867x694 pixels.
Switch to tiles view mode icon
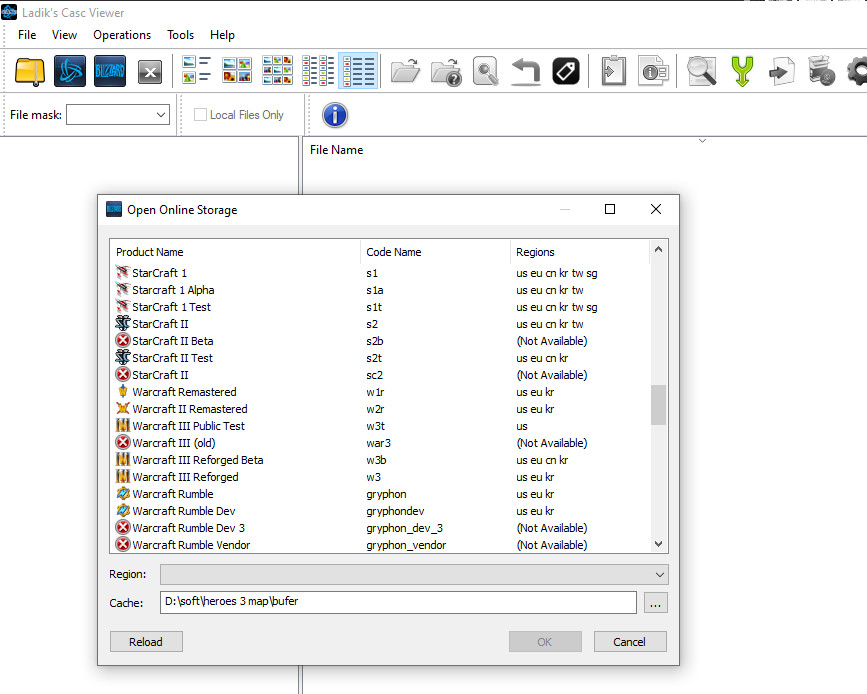point(197,70)
